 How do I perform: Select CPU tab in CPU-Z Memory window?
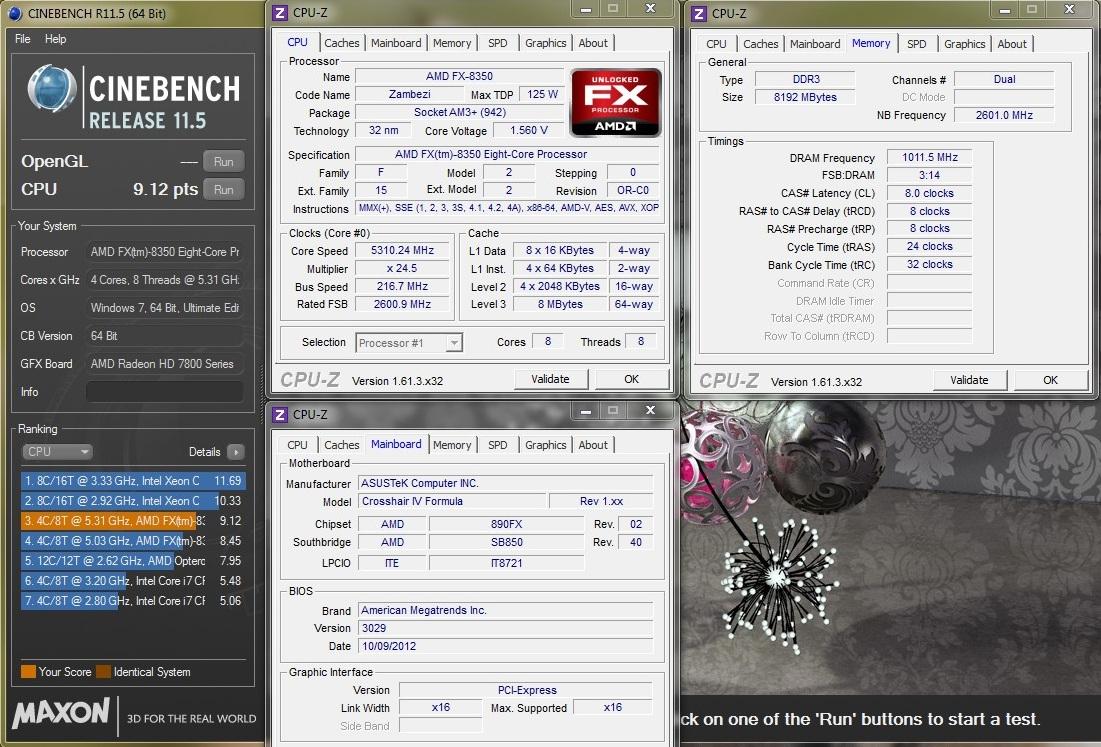point(716,44)
